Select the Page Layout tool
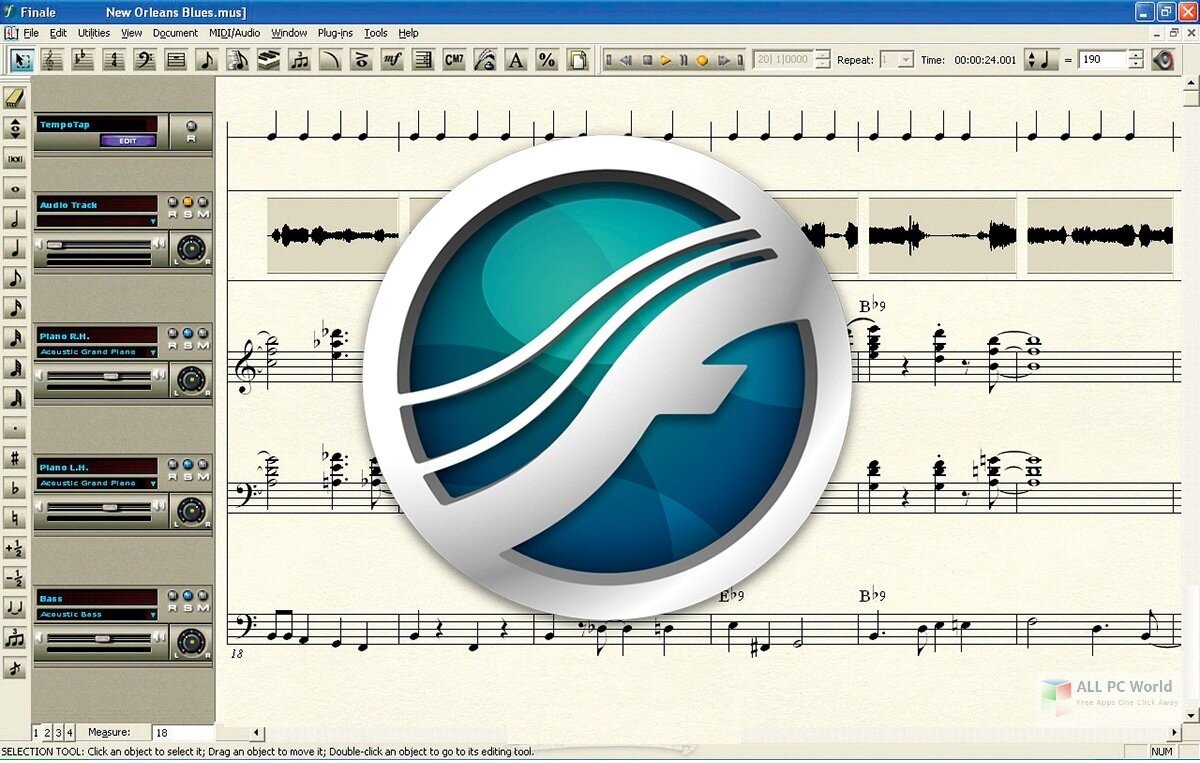The height and width of the screenshot is (763, 1200). tap(579, 60)
